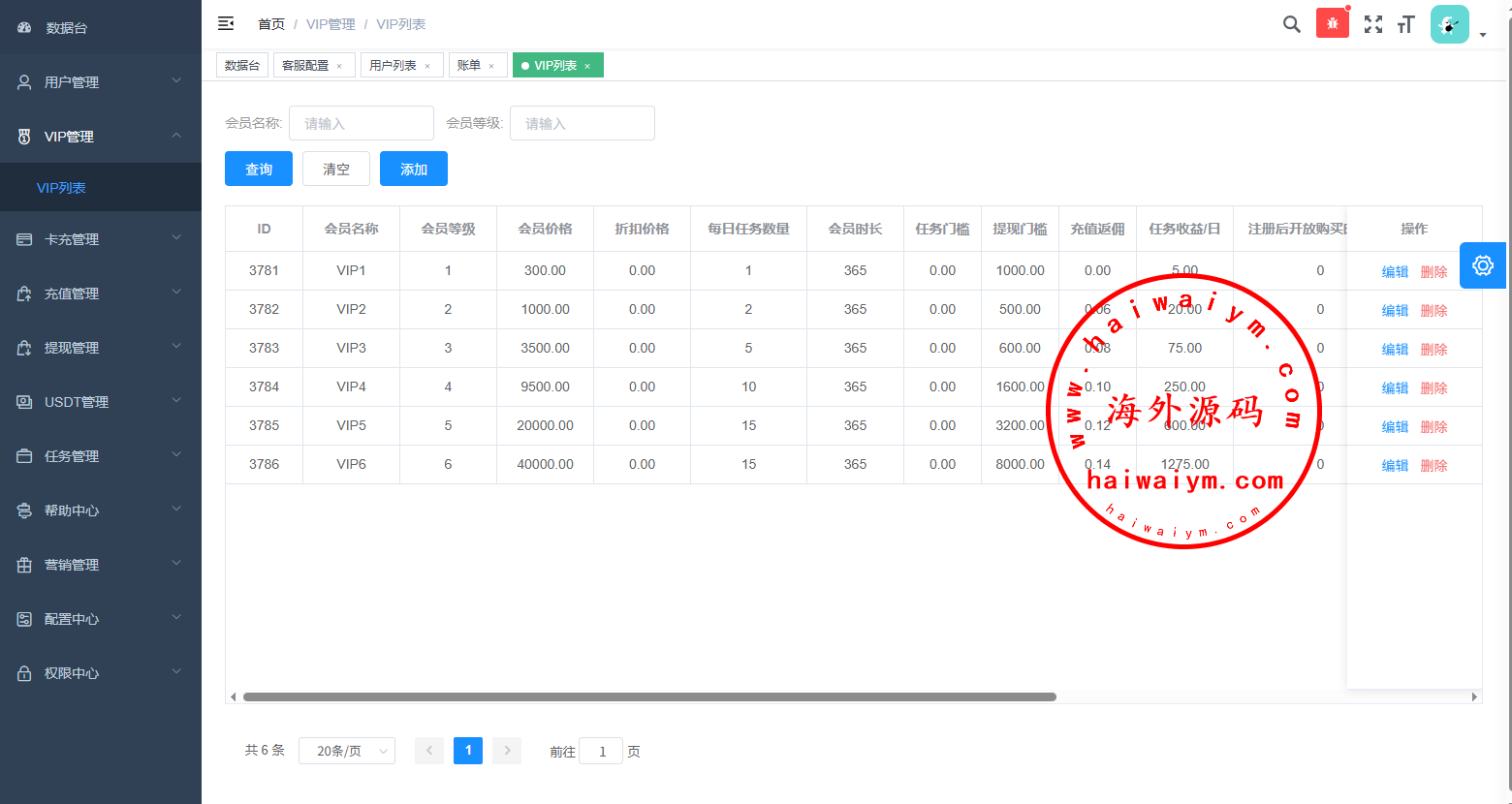Close the 客服配置 tab
Screen dimensions: 1512x804
[339, 66]
